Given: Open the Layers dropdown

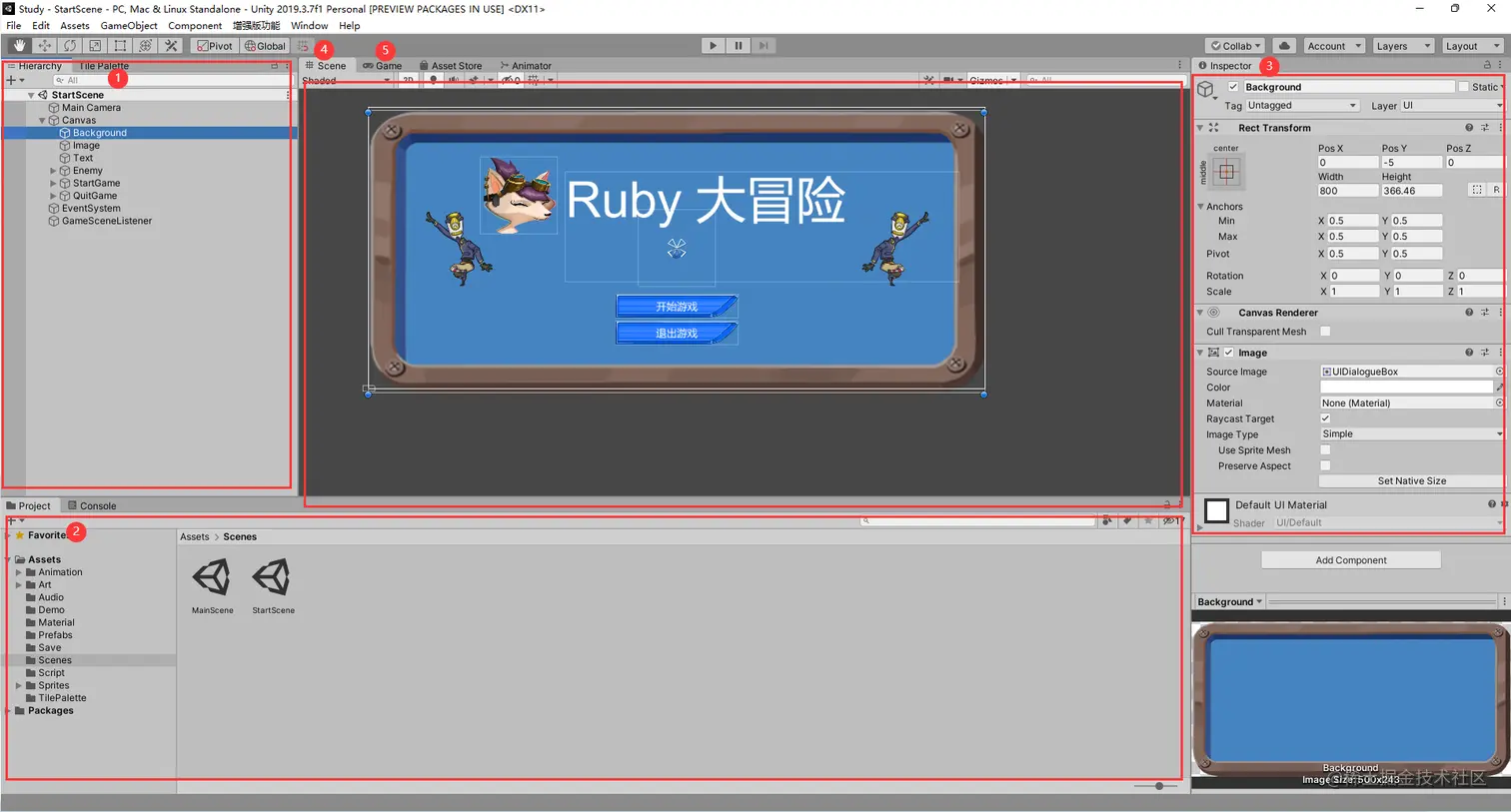Looking at the screenshot, I should 1402,46.
